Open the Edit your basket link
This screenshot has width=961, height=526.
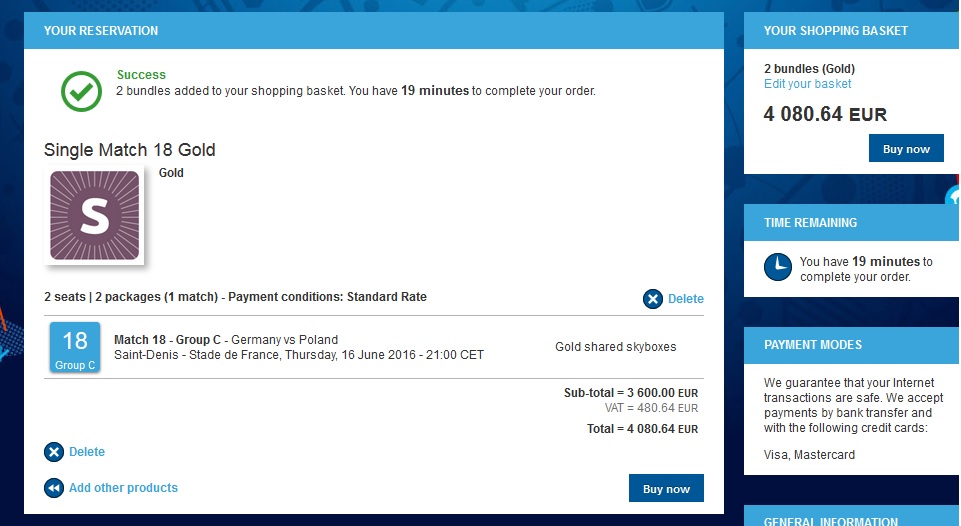pyautogui.click(x=807, y=84)
